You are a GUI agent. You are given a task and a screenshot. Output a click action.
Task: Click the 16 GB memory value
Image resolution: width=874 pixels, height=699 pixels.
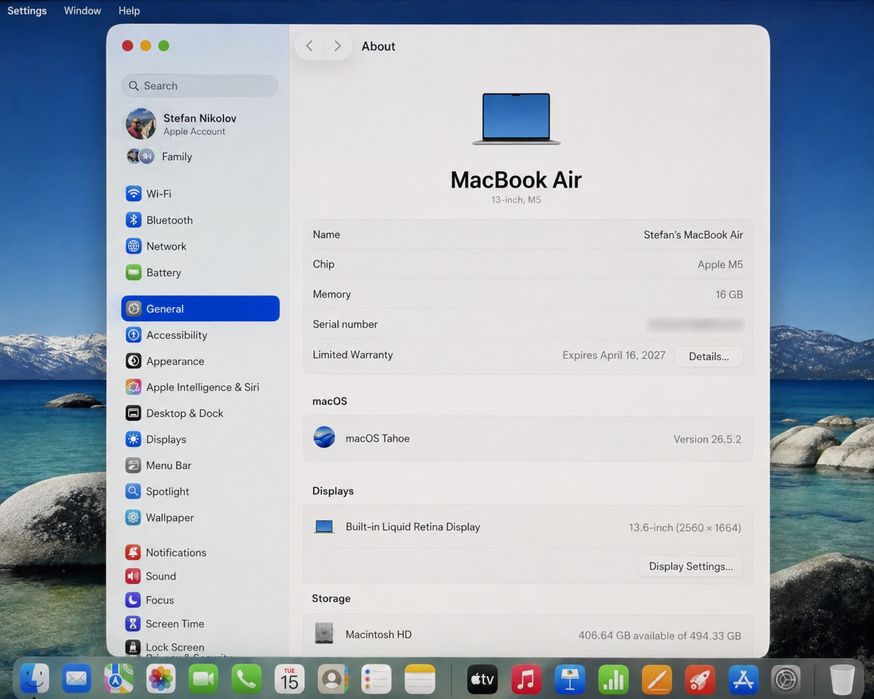click(729, 294)
